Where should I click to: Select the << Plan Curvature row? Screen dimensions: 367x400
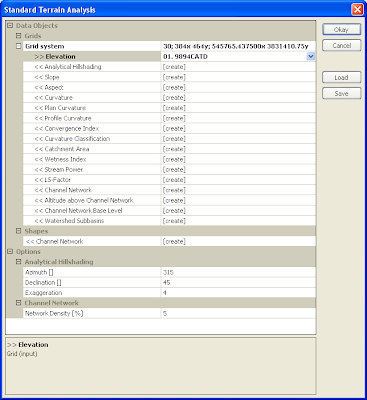(169, 108)
